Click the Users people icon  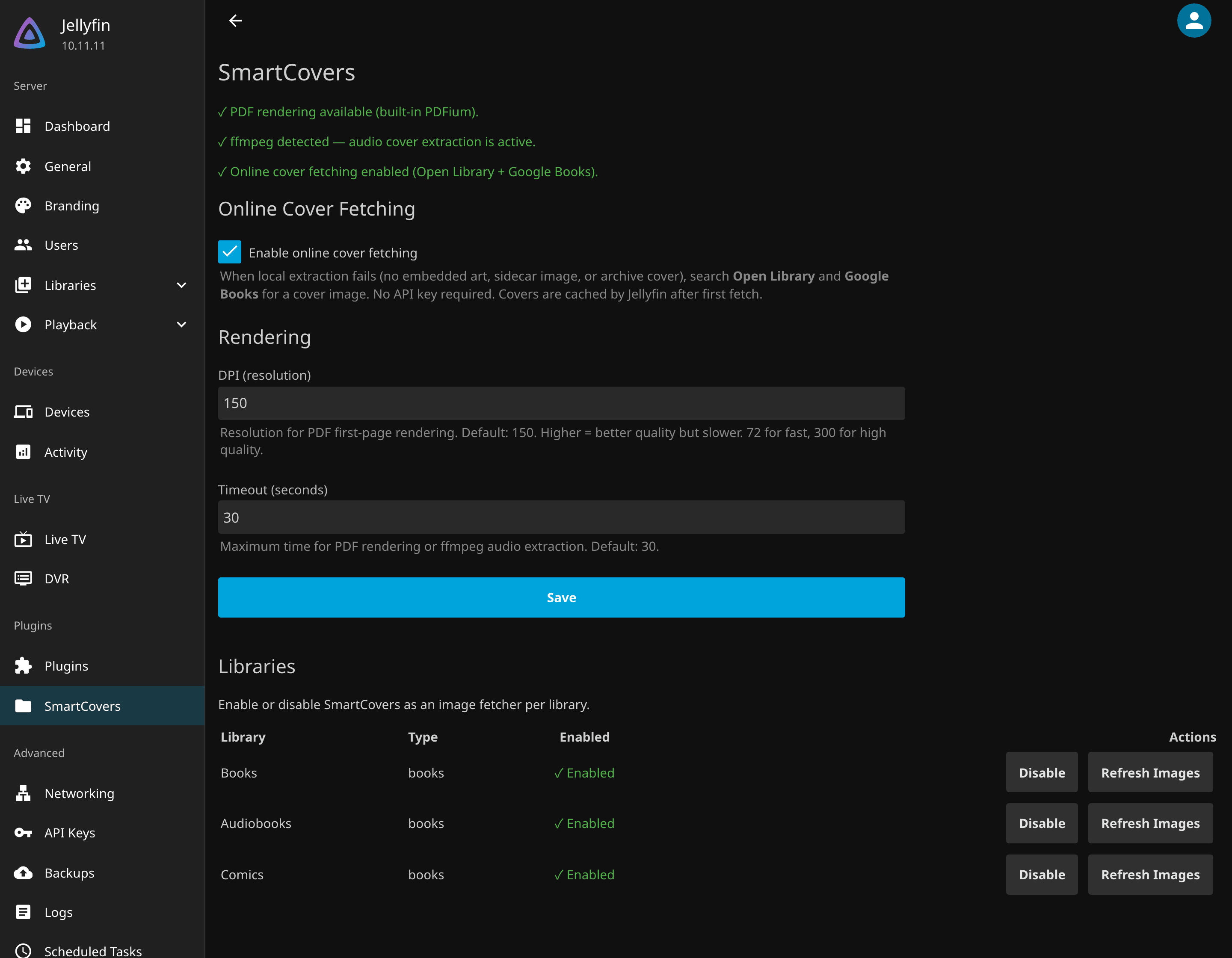tap(23, 245)
